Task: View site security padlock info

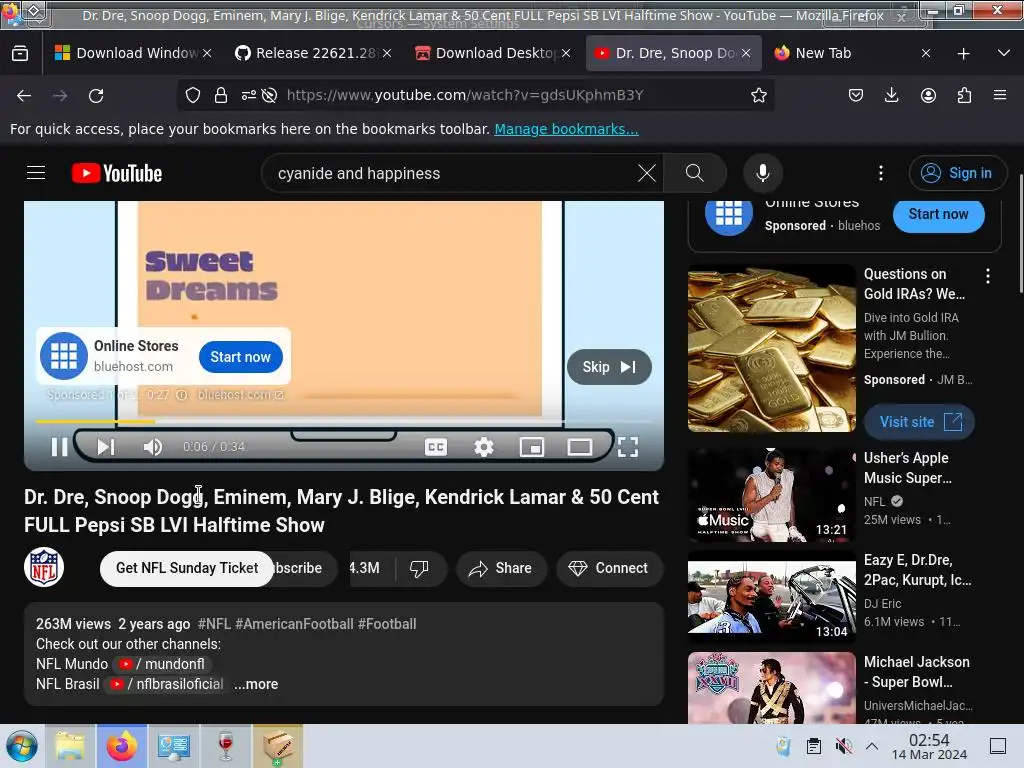Action: pos(221,95)
